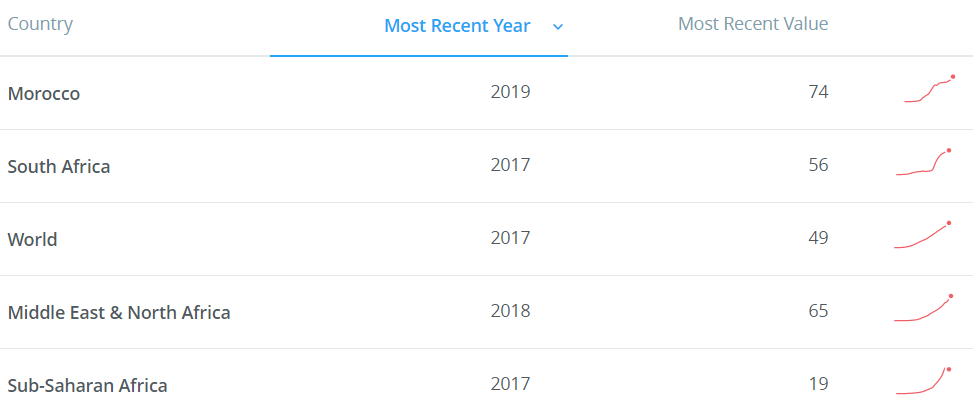
Task: Select the Sub-Saharan Africa trend sparkline
Action: [x=923, y=380]
